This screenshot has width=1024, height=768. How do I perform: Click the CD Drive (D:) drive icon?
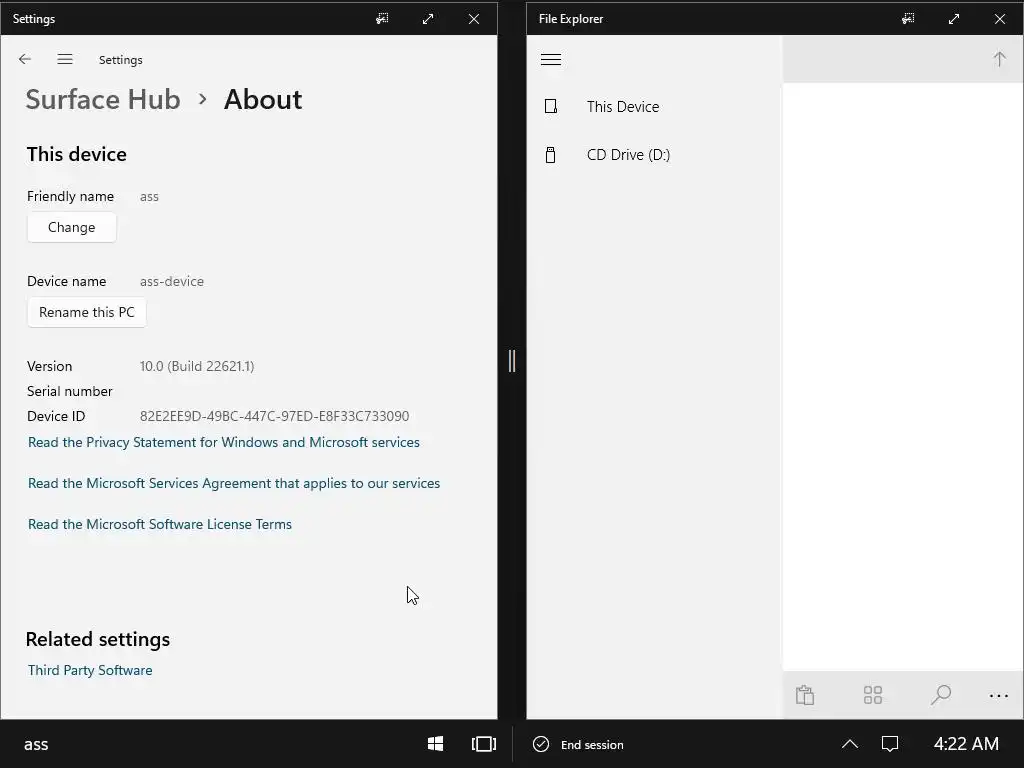[551, 155]
